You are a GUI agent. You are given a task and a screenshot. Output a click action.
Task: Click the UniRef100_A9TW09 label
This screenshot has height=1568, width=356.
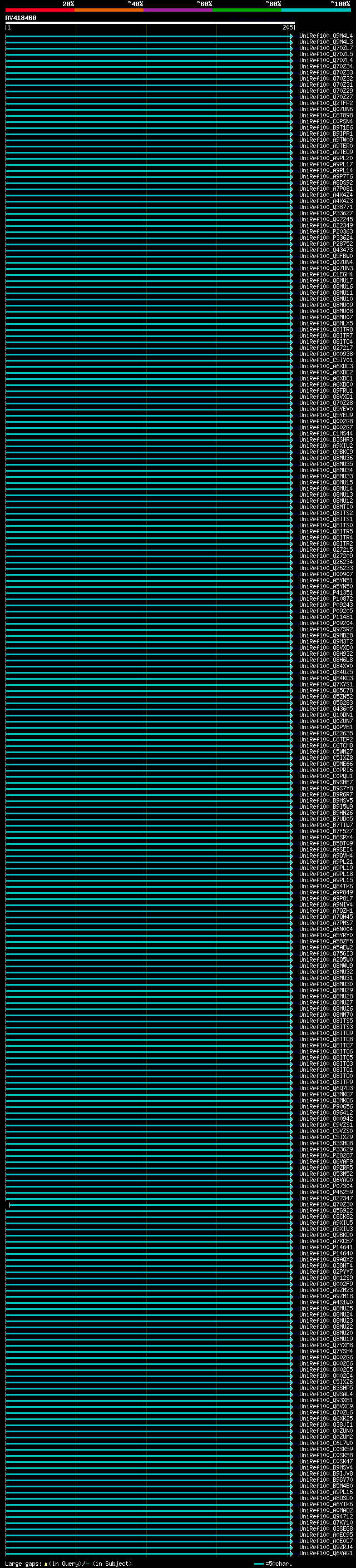click(326, 140)
